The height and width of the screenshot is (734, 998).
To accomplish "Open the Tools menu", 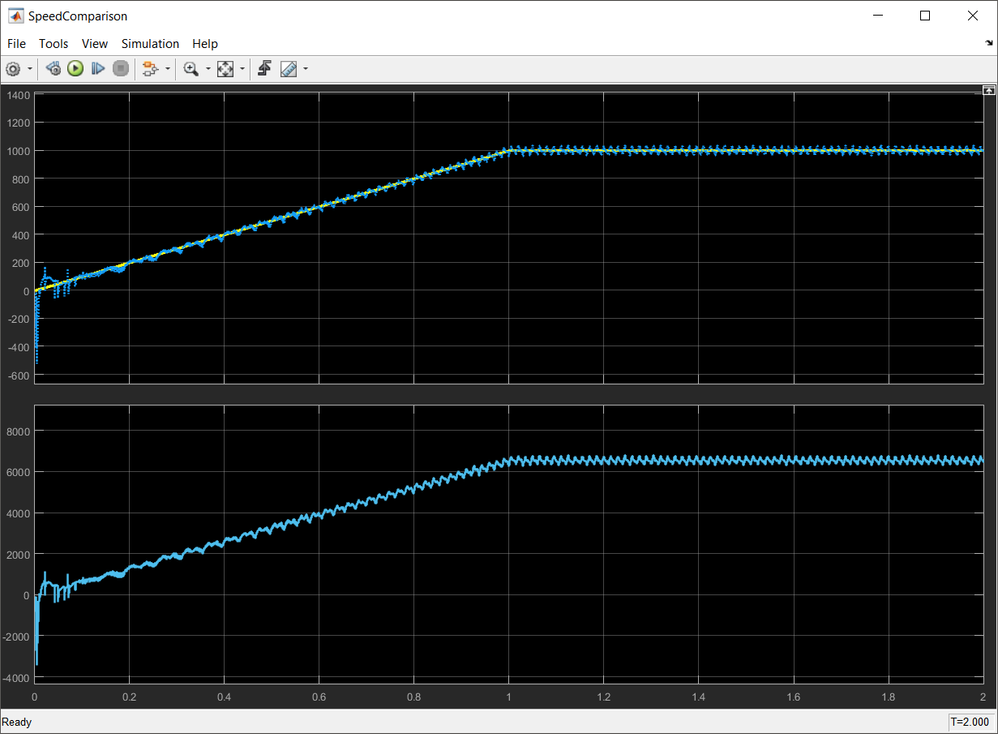I will tap(53, 43).
